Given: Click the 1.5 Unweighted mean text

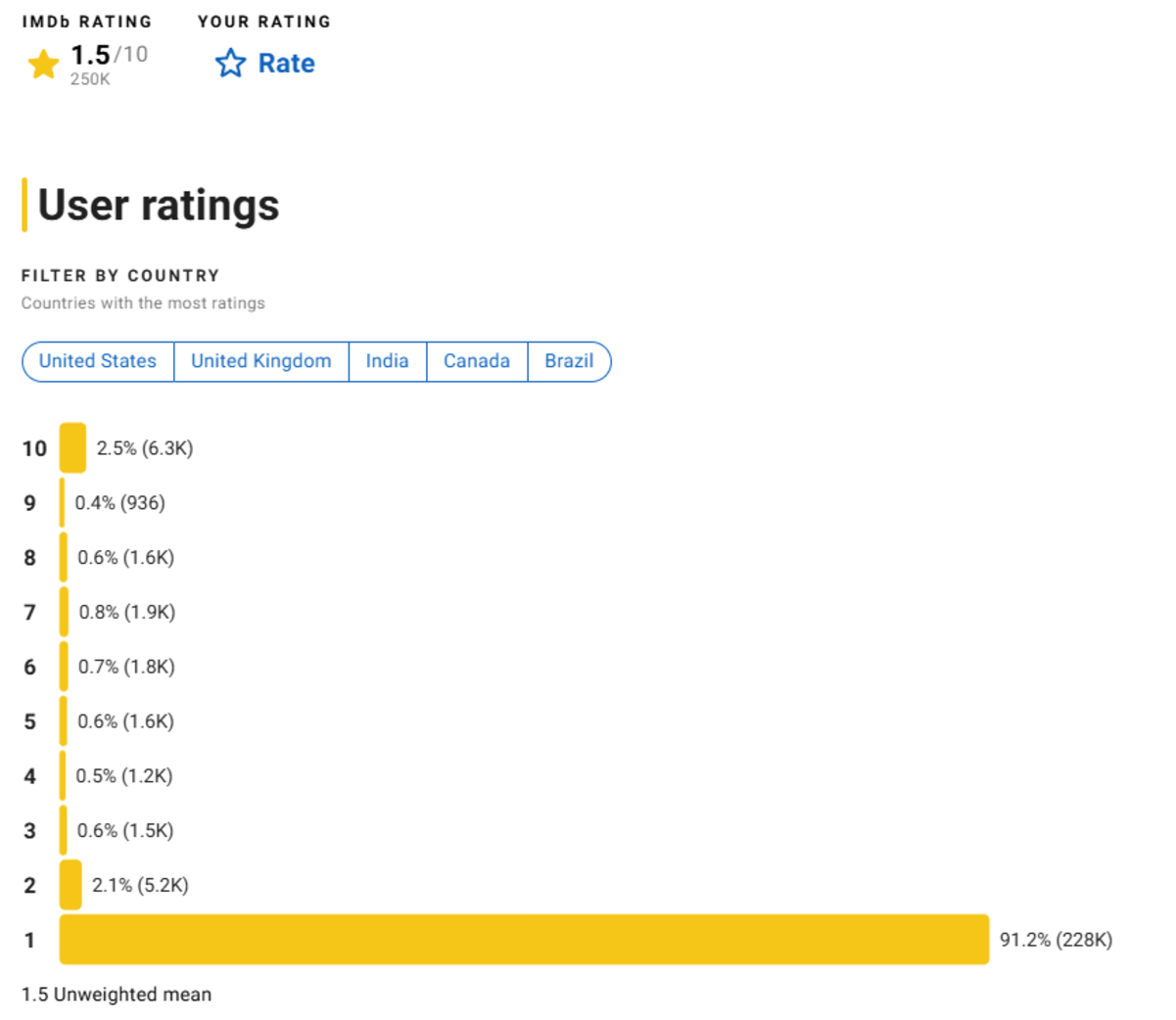Looking at the screenshot, I should pyautogui.click(x=117, y=995).
